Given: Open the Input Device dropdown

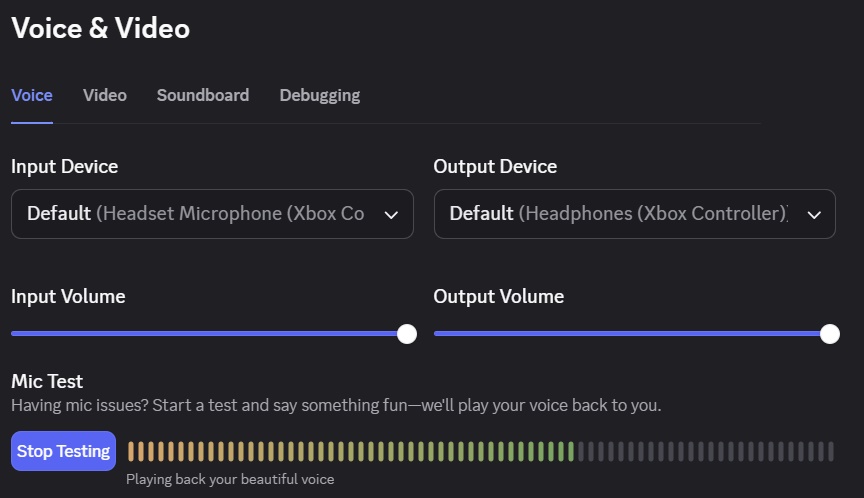Looking at the screenshot, I should point(200,214).
